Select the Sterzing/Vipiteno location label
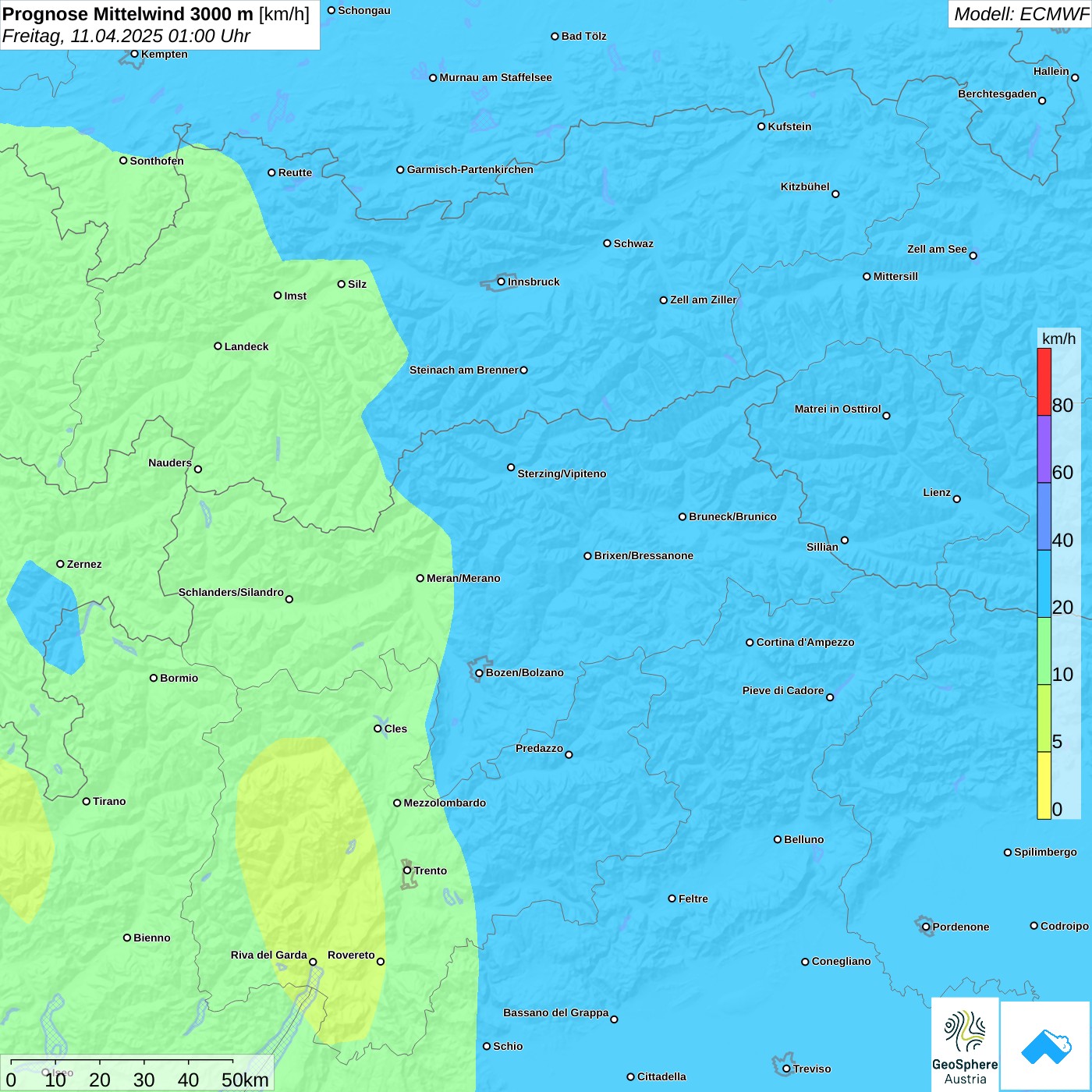 pyautogui.click(x=562, y=473)
